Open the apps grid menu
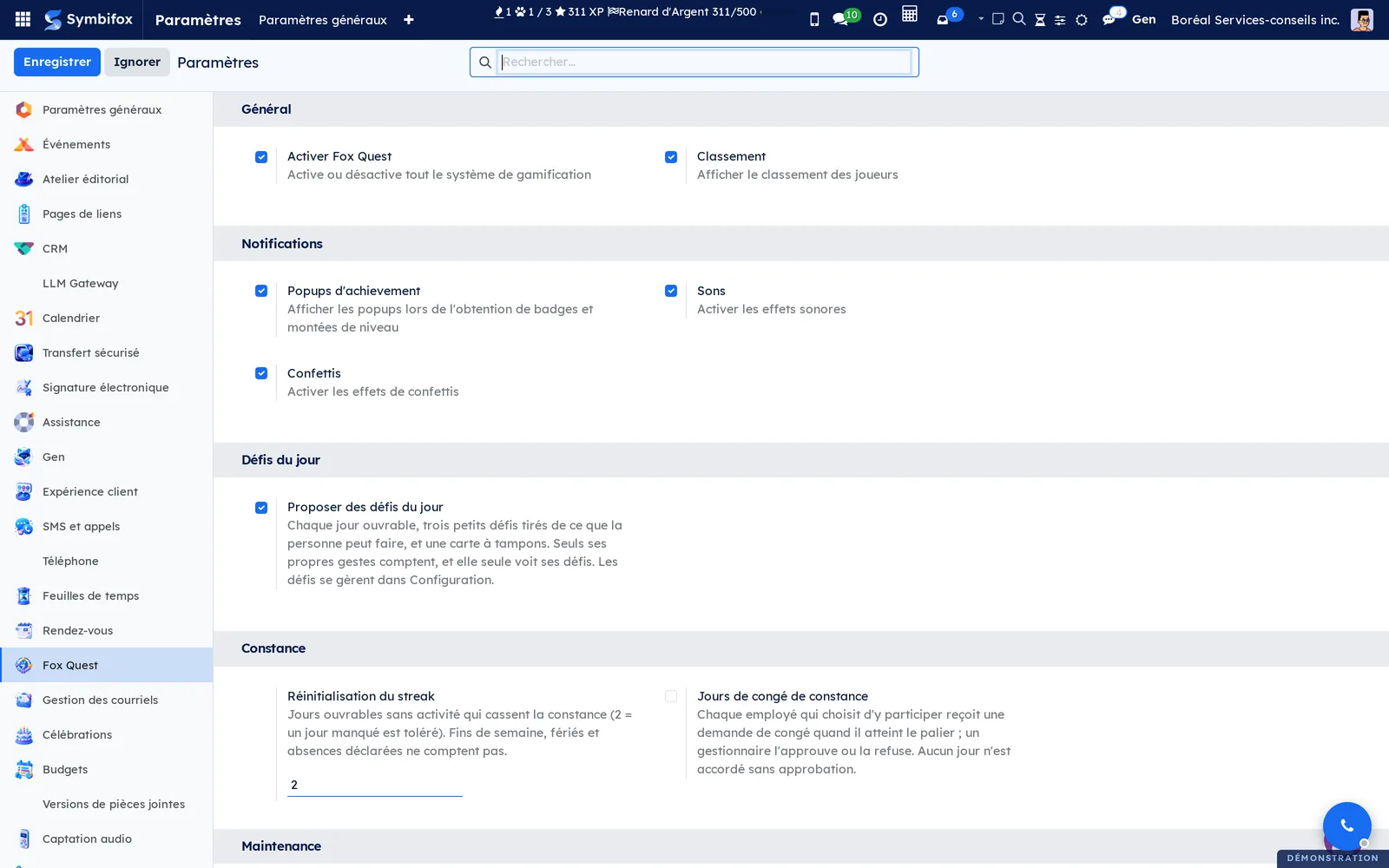Screen dimensions: 1389x868 [23, 19]
